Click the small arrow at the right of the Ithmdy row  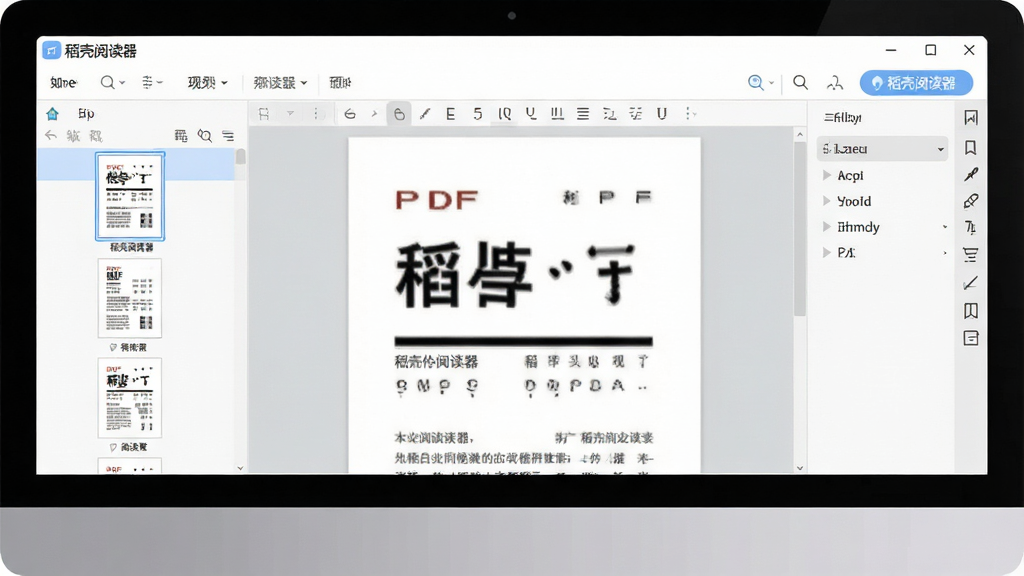point(945,227)
